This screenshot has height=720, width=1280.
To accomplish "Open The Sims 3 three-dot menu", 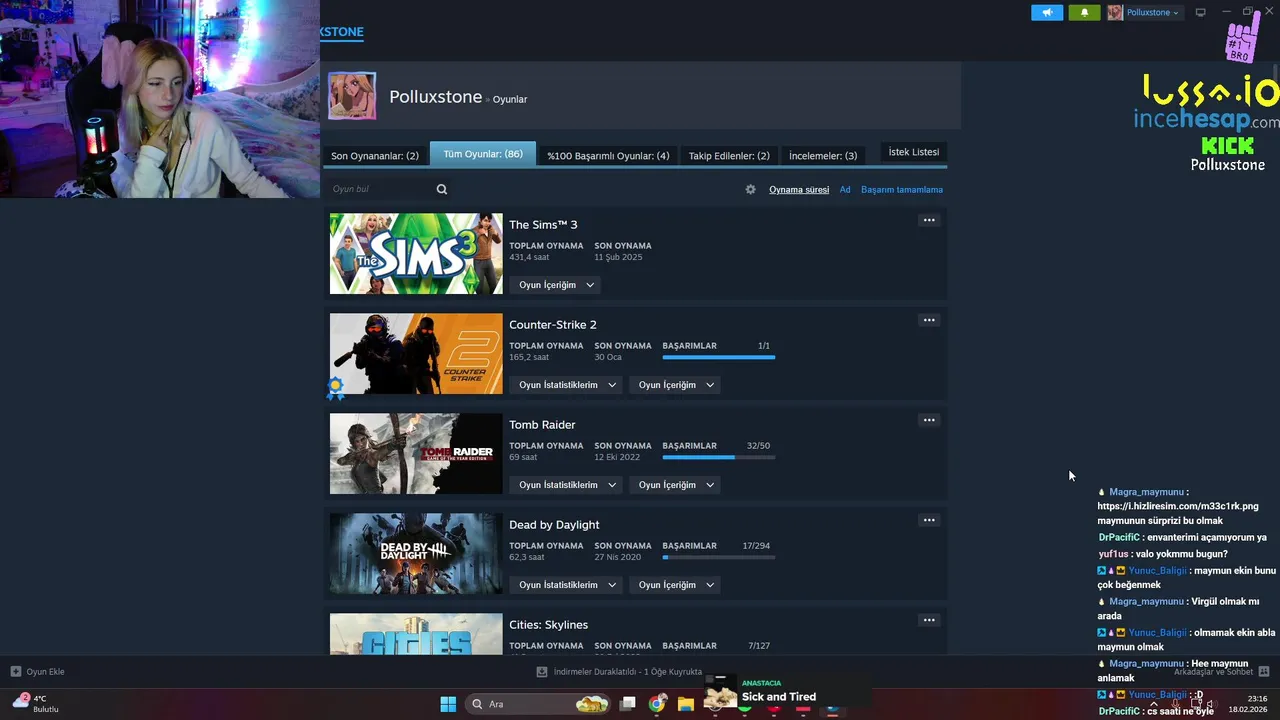I will click(929, 220).
